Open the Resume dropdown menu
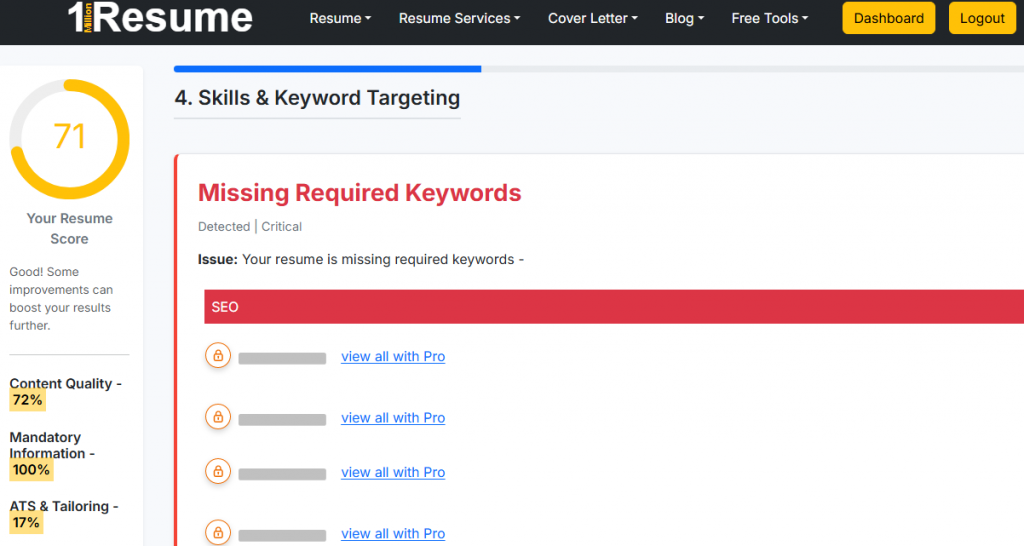This screenshot has height=546, width=1024. (x=340, y=18)
